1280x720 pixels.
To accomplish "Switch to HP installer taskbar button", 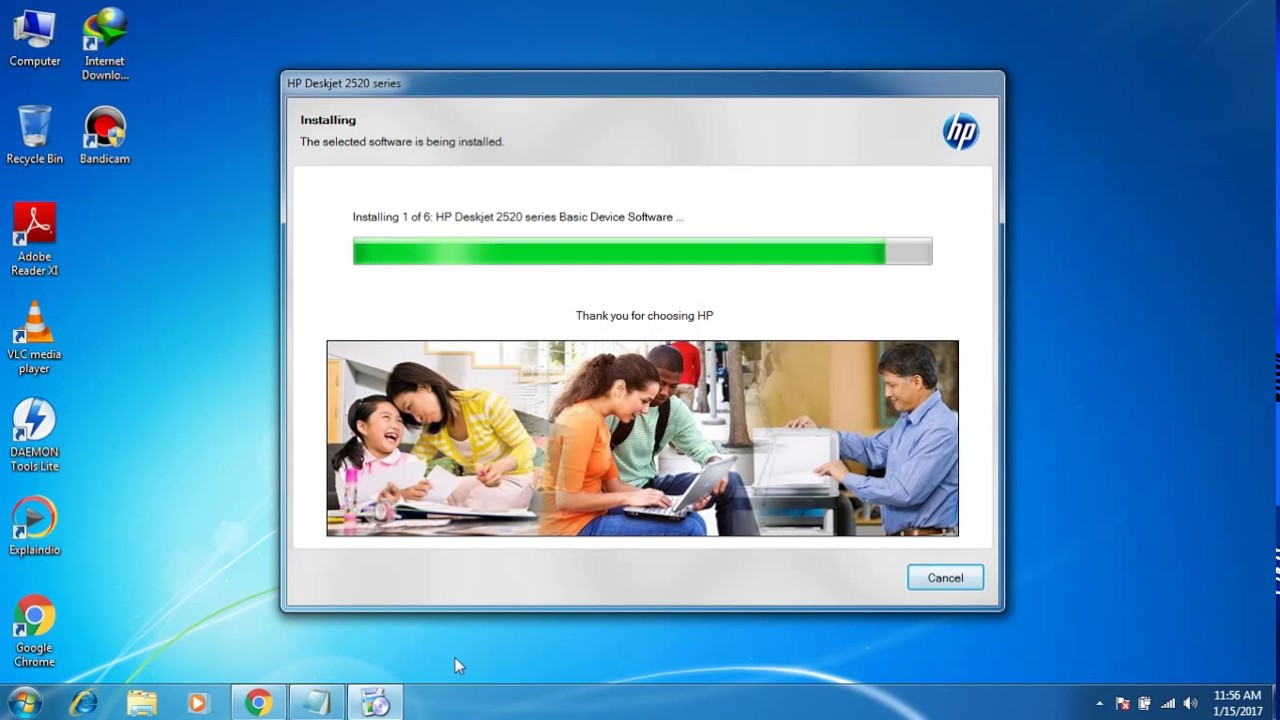I will click(x=375, y=703).
